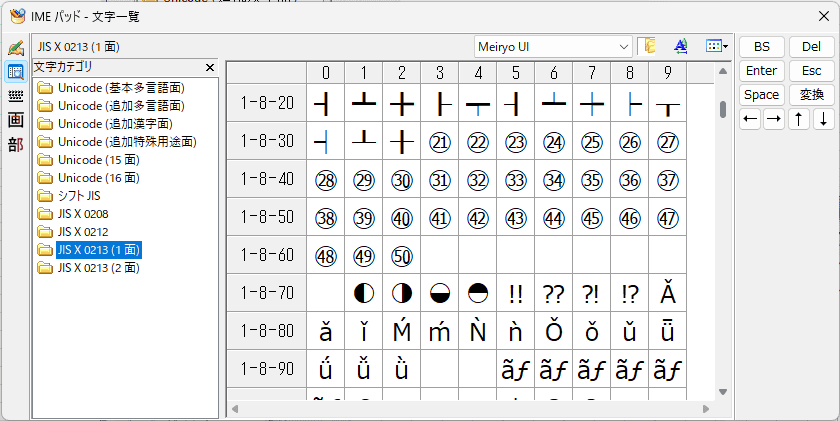The width and height of the screenshot is (840, 421).
Task: Select circled number ㊵ character
Action: point(402,217)
